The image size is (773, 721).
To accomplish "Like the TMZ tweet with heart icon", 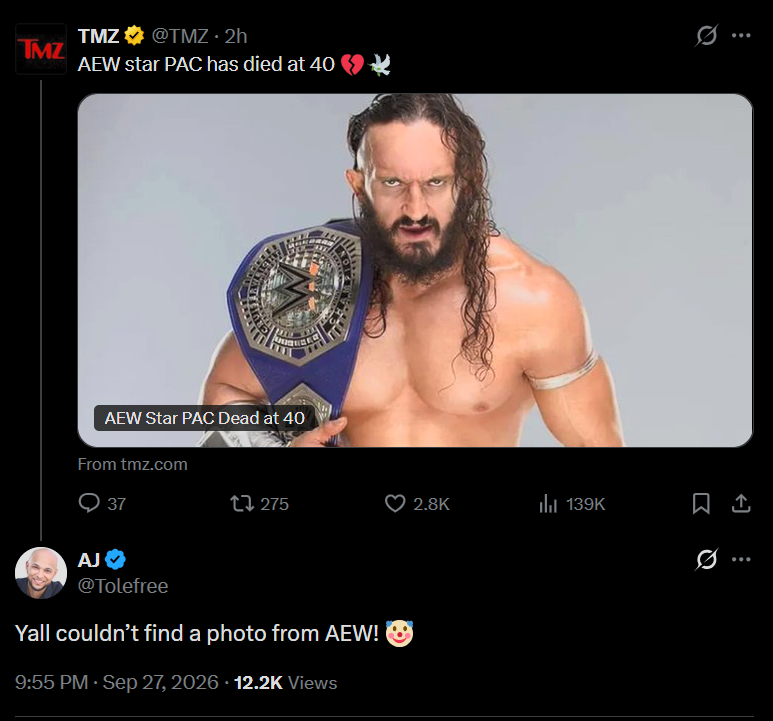I will coord(395,503).
